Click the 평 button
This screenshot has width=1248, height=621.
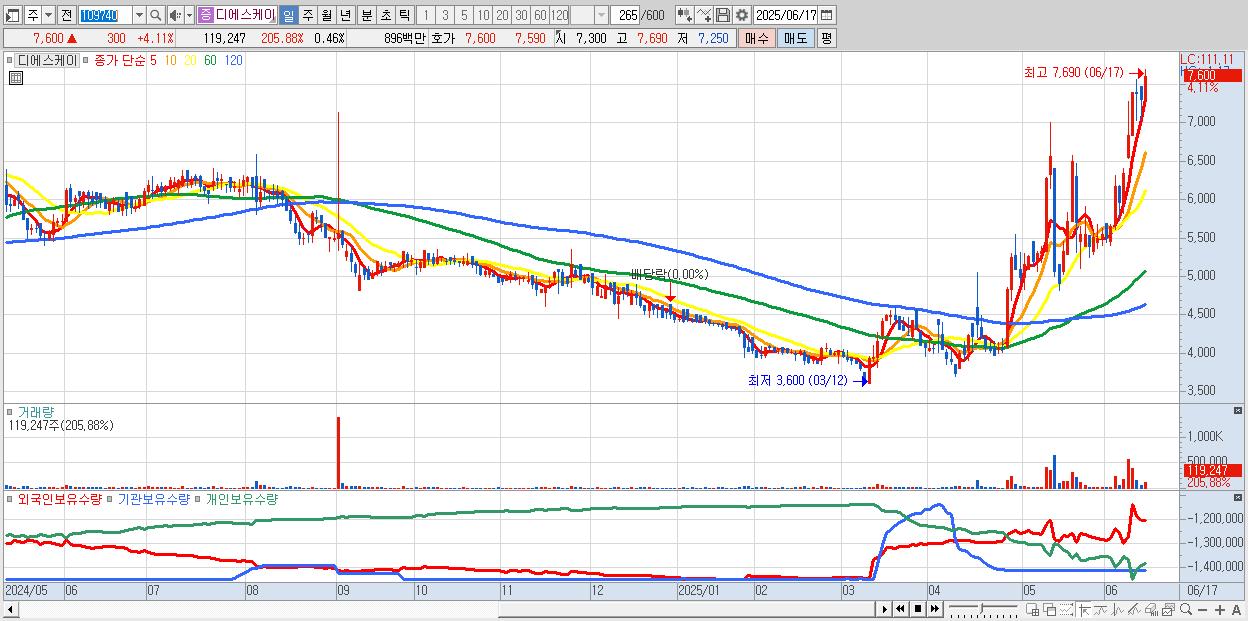pyautogui.click(x=826, y=38)
